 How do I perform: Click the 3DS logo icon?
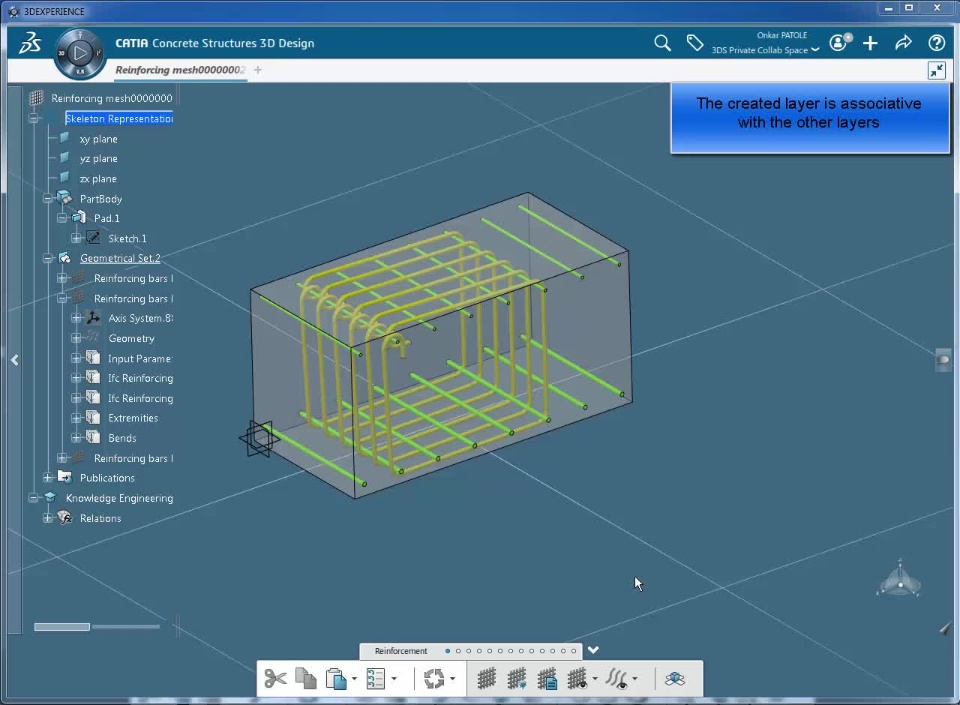pyautogui.click(x=29, y=43)
